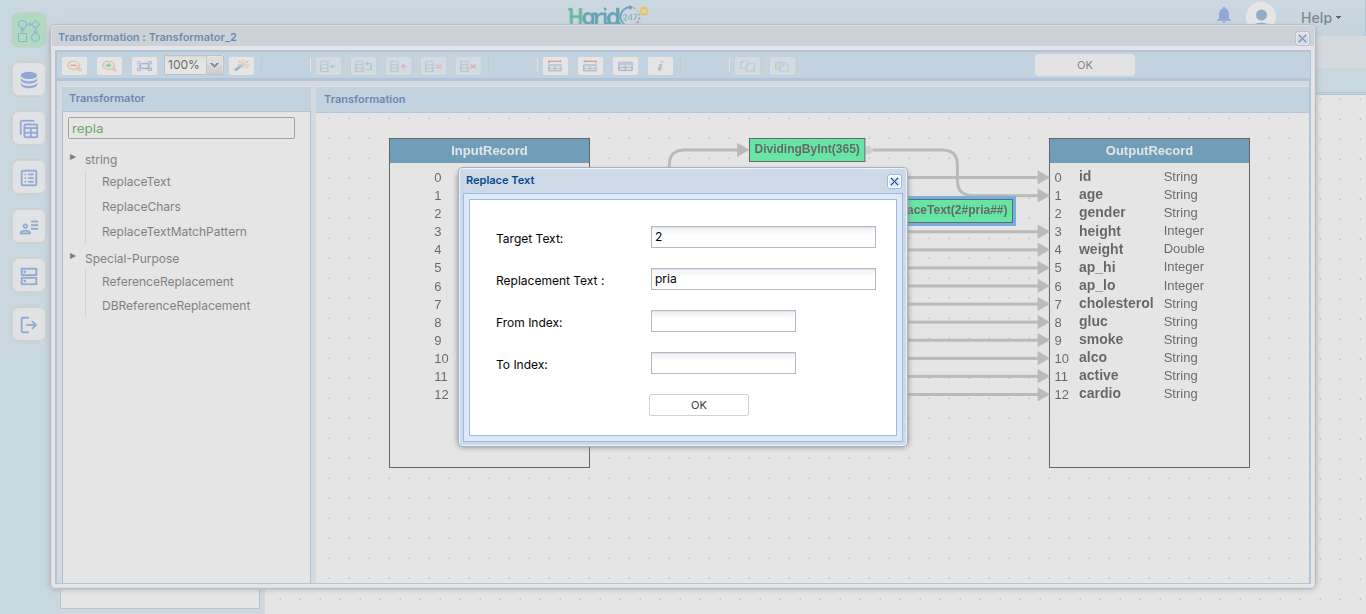Click the 'ap_hi' field in OutputRecord

coord(1097,267)
